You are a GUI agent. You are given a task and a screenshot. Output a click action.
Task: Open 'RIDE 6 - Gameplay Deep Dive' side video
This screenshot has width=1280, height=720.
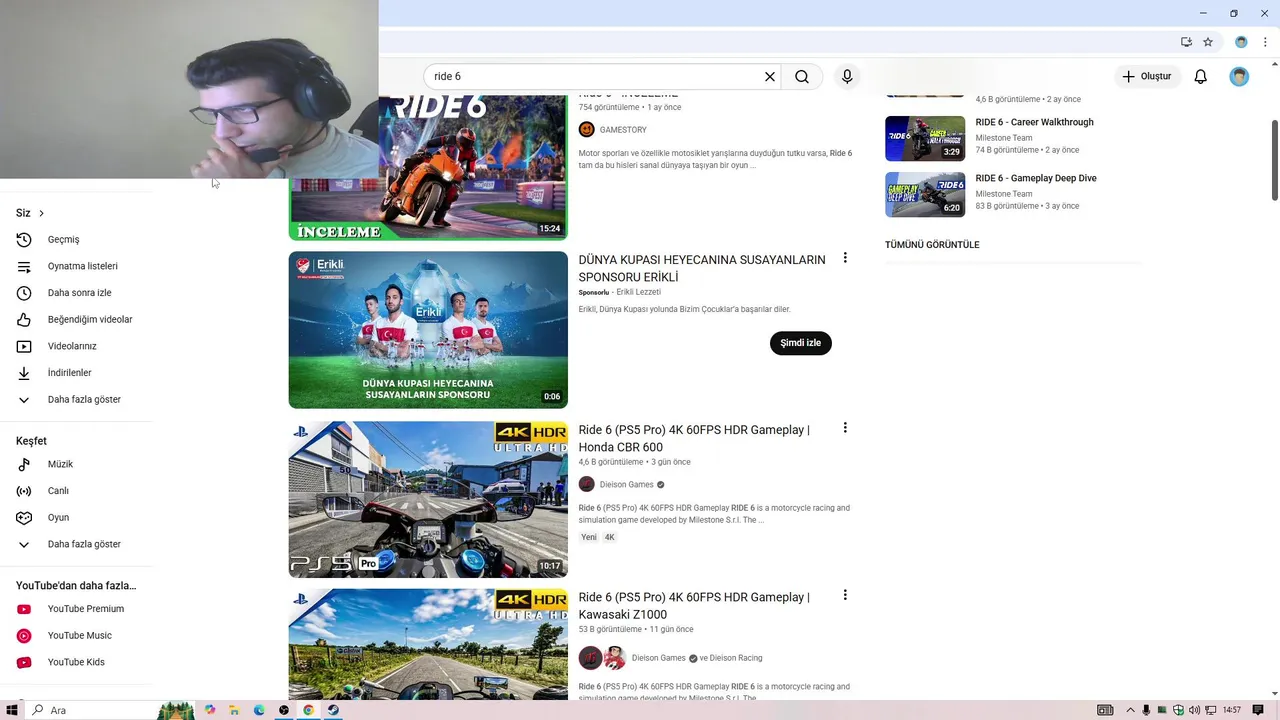point(1036,178)
